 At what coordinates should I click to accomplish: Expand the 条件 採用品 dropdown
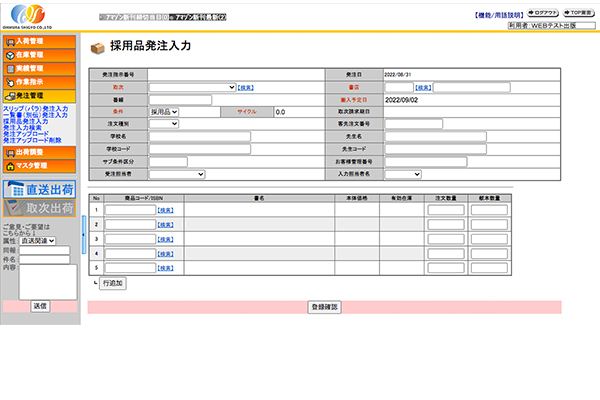[x=163, y=112]
